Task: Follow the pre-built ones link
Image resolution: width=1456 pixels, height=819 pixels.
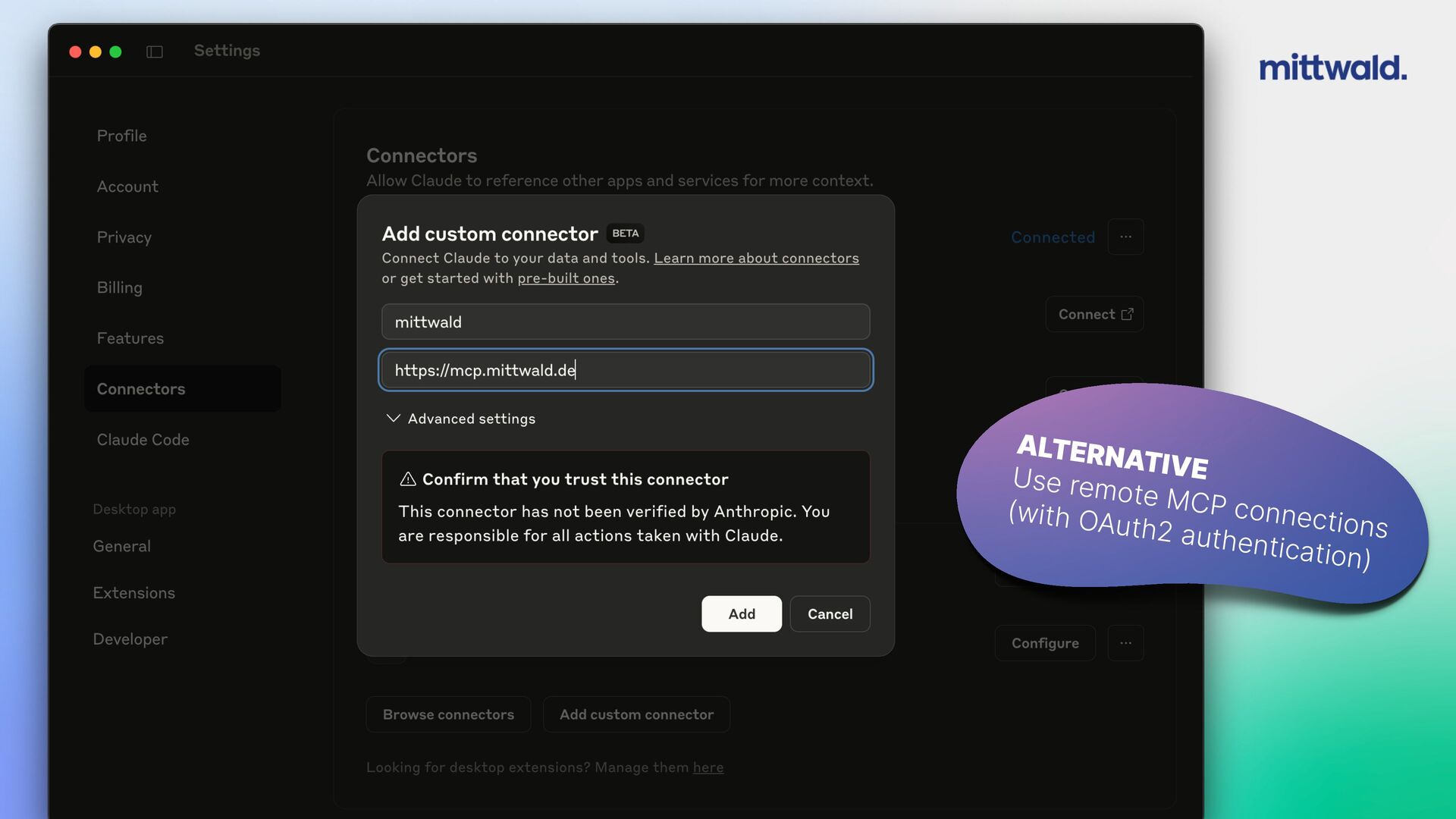Action: click(566, 278)
